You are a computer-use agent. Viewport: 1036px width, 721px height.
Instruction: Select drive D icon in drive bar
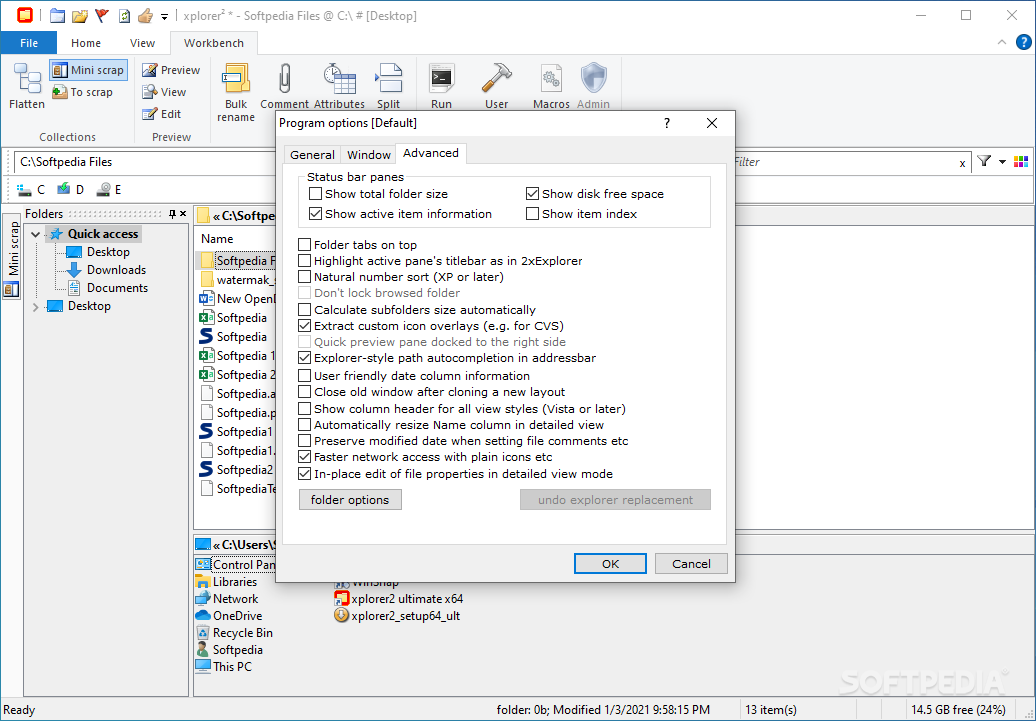tap(63, 190)
